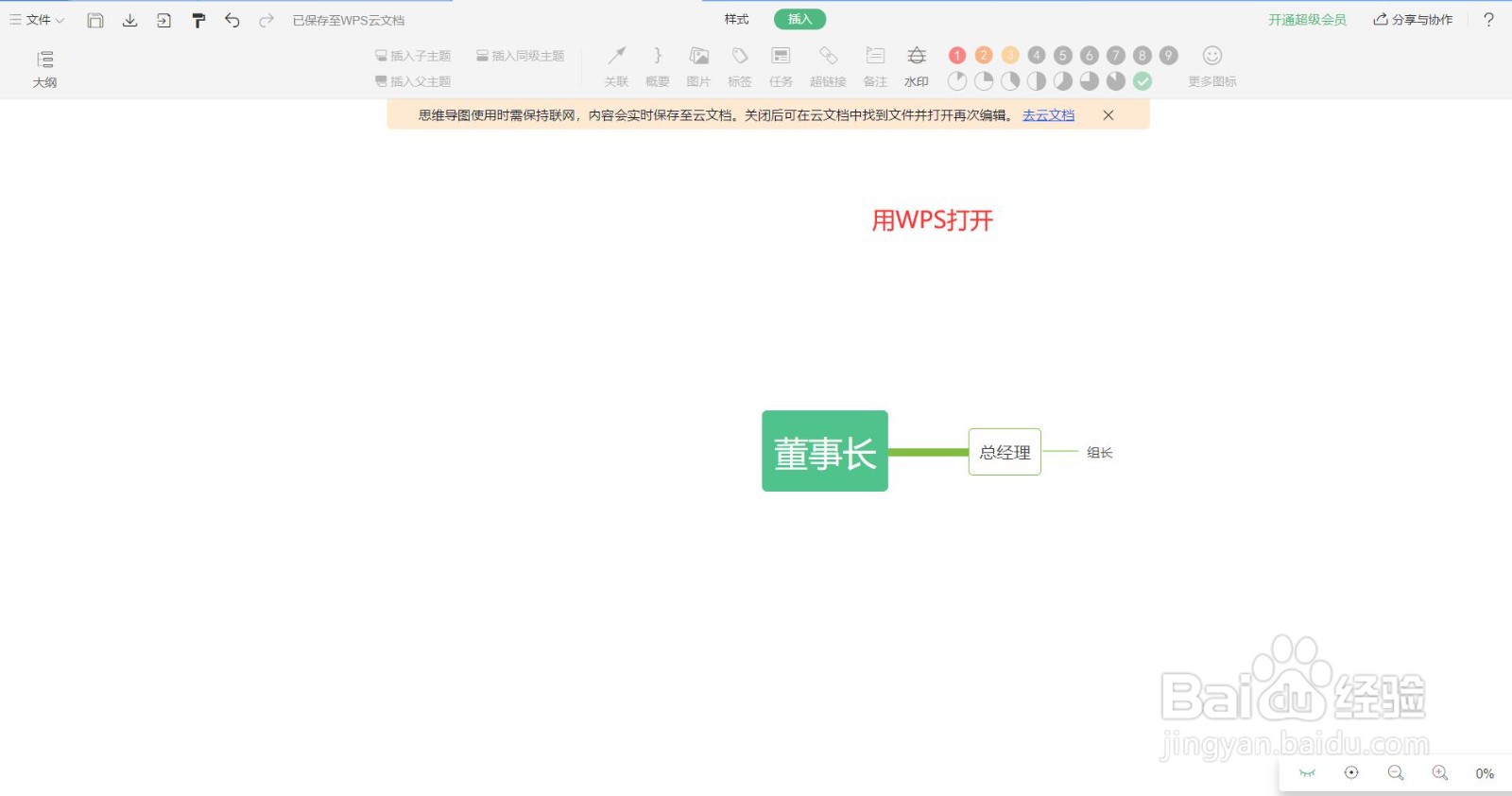Insert a 图片 image

click(x=698, y=67)
